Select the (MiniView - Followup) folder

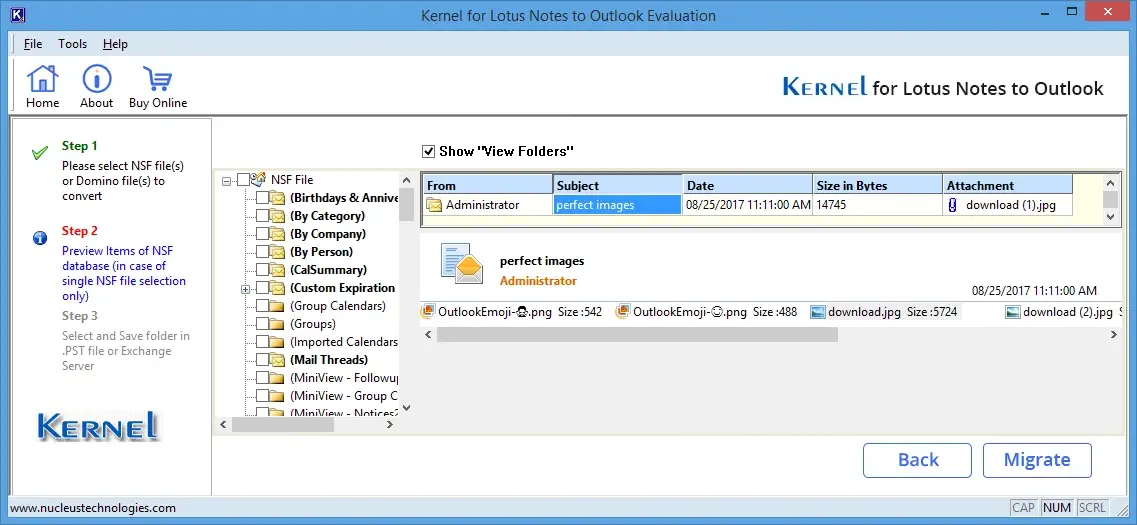tap(344, 378)
